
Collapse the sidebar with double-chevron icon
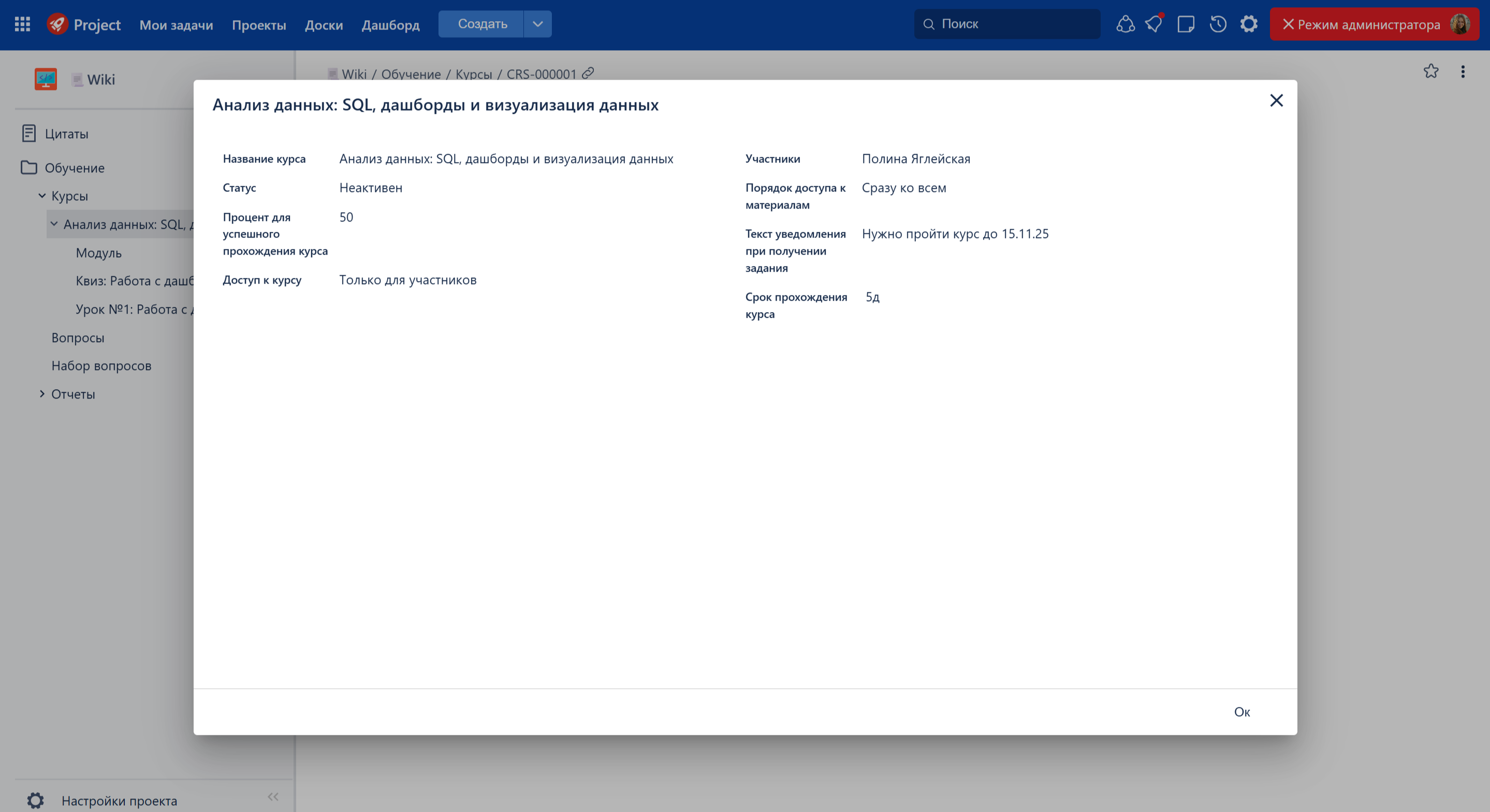tap(273, 797)
